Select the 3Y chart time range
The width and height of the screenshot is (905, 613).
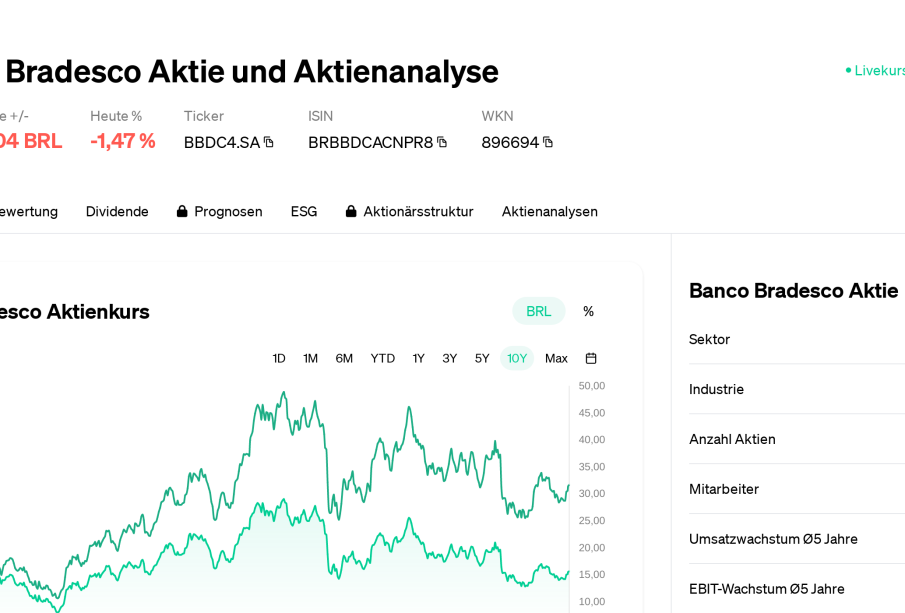[x=450, y=358]
